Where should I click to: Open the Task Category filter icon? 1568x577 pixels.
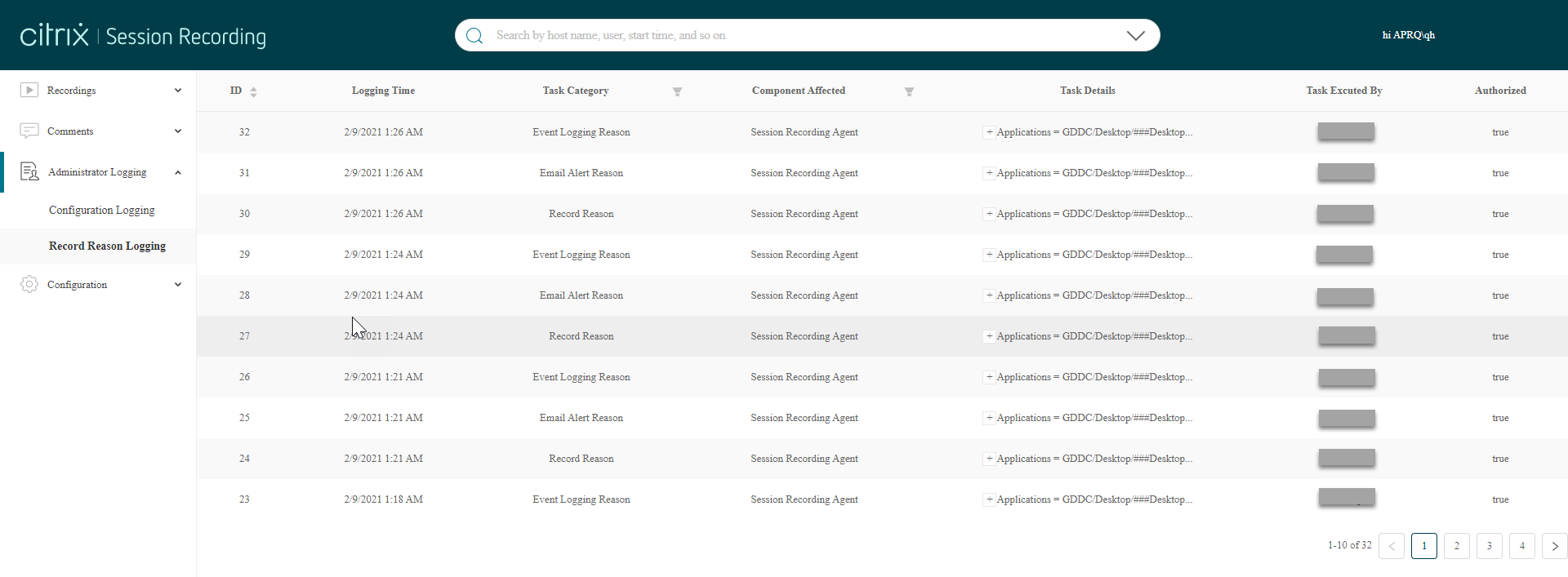click(677, 91)
